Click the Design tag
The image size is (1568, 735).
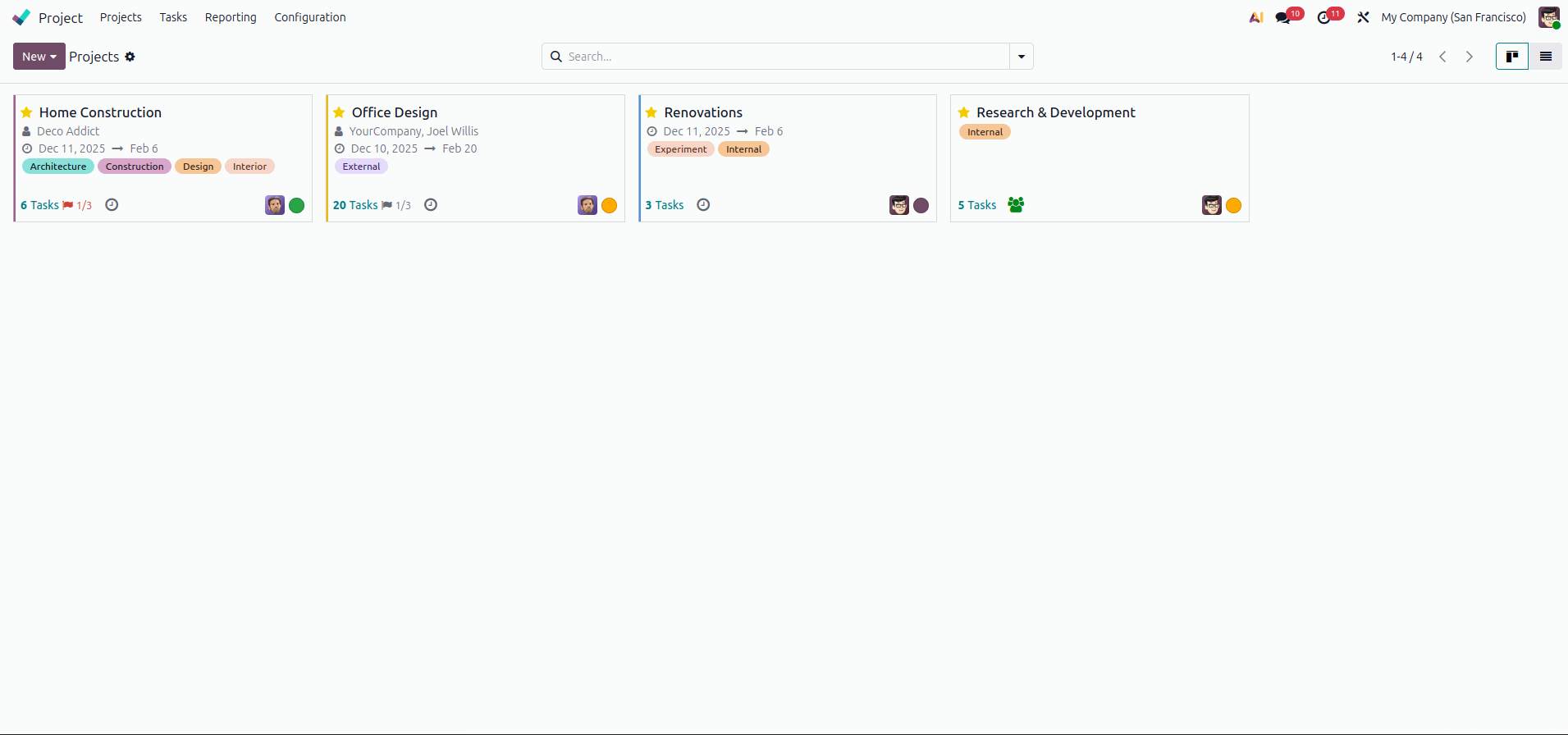(x=199, y=167)
